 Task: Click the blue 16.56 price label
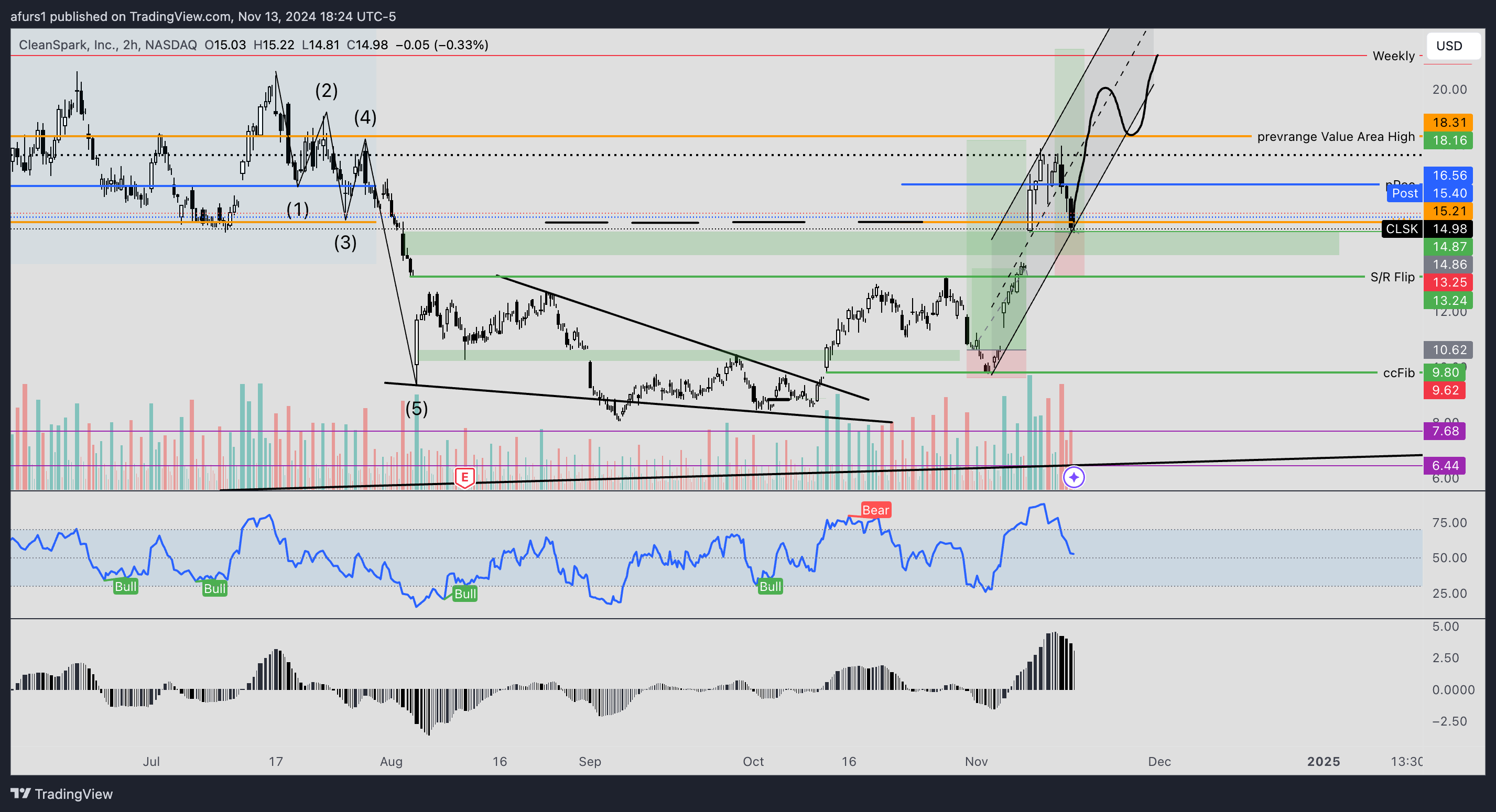(1448, 175)
